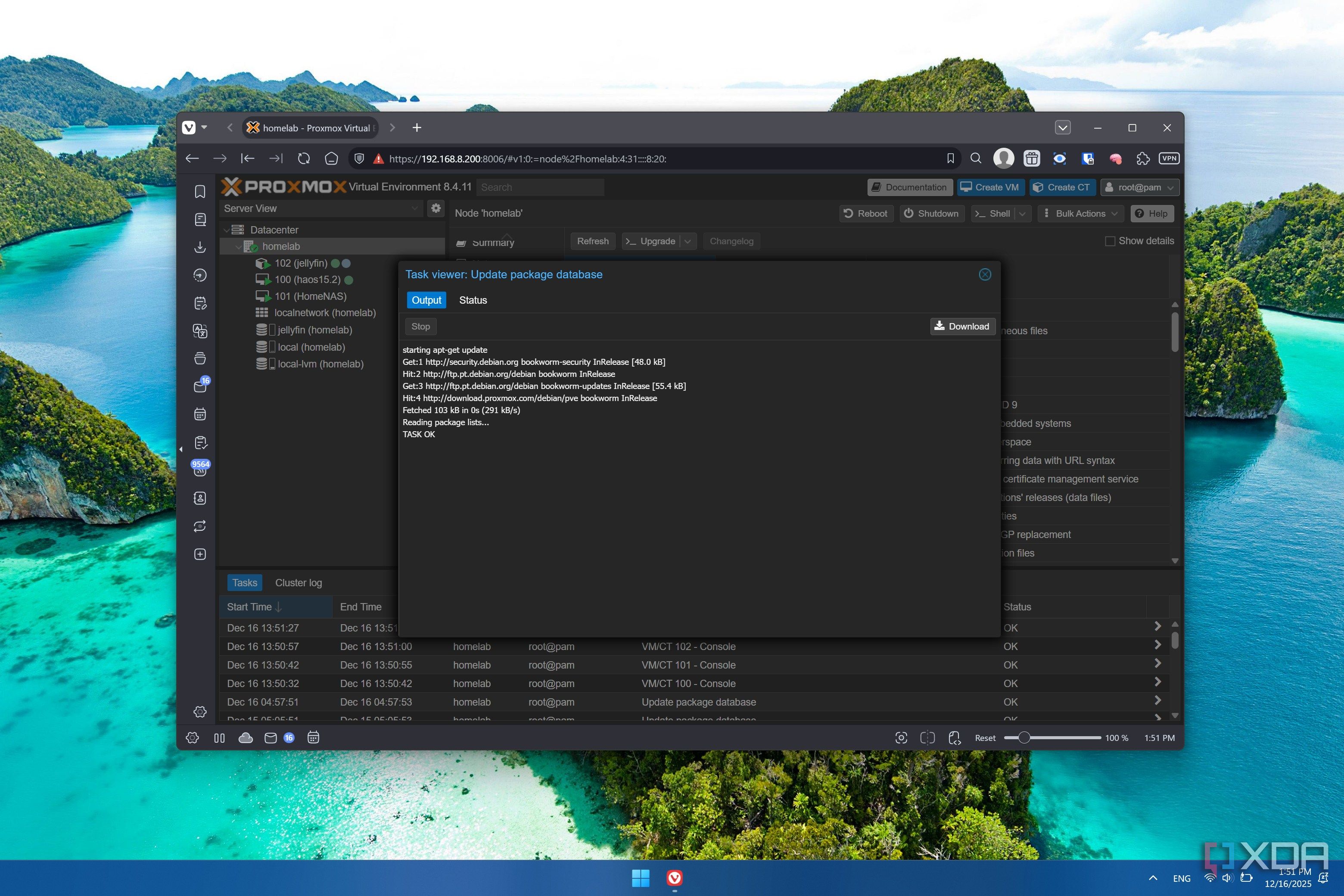Image resolution: width=1344 pixels, height=896 pixels.
Task: Select the Tasks tab
Action: pyautogui.click(x=245, y=583)
